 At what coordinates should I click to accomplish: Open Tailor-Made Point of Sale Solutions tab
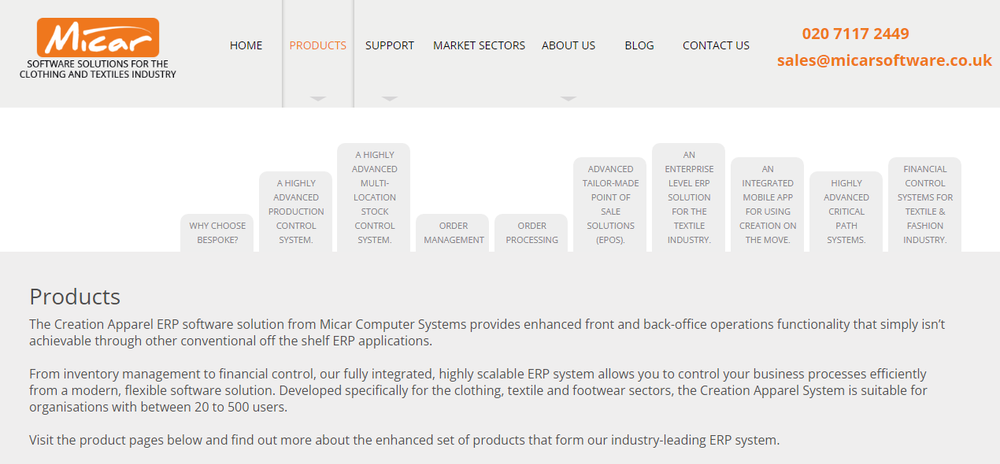coord(610,205)
